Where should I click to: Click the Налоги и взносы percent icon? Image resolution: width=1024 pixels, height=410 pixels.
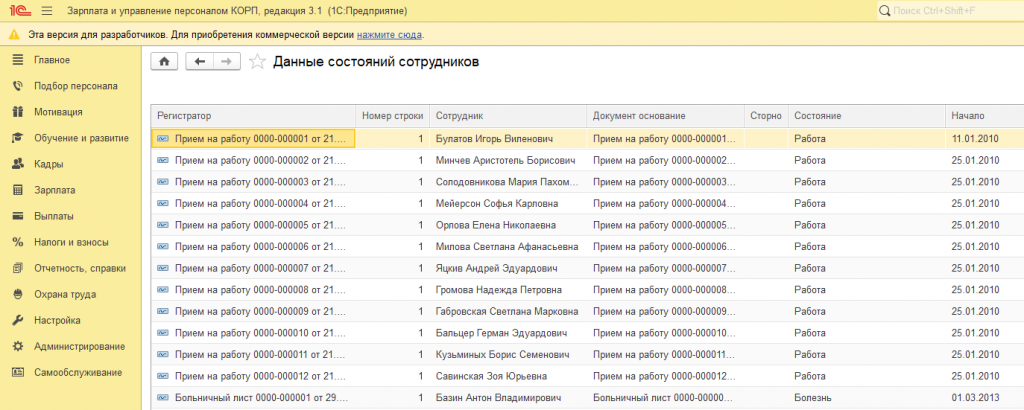[x=18, y=242]
